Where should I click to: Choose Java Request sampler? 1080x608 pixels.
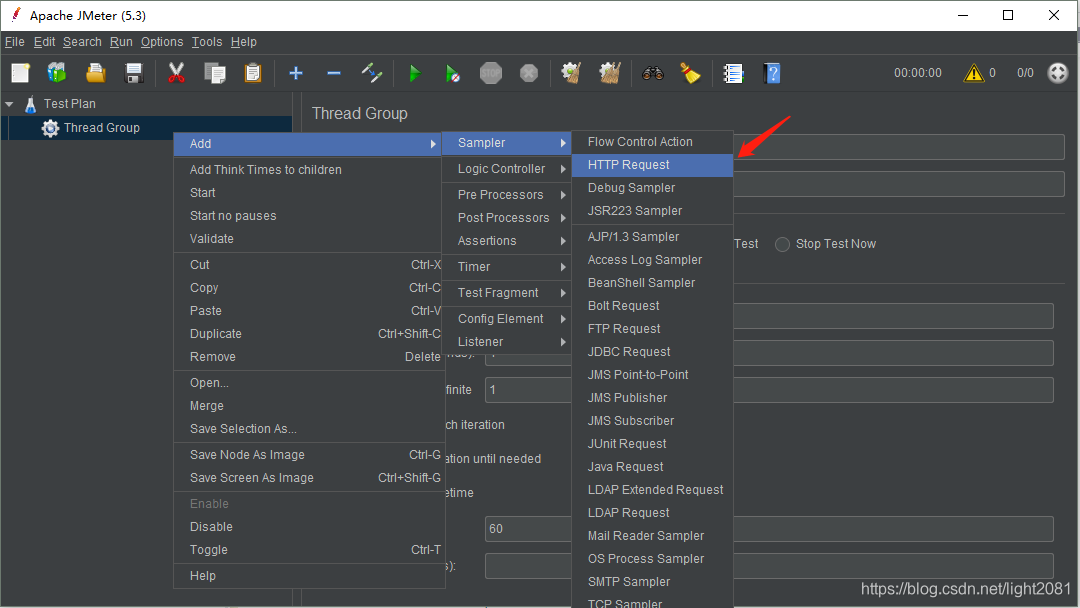click(x=652, y=467)
